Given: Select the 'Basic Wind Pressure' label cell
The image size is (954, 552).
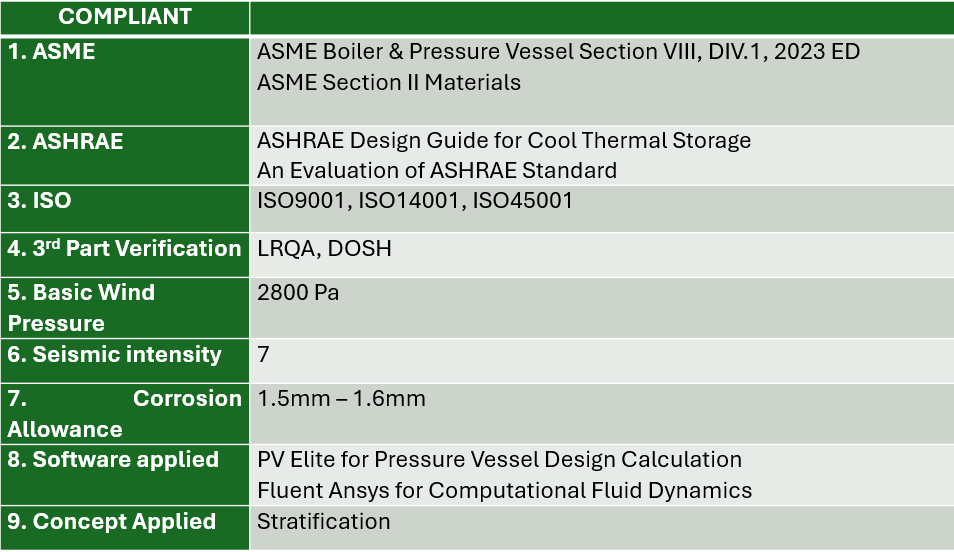Looking at the screenshot, I should 125,308.
